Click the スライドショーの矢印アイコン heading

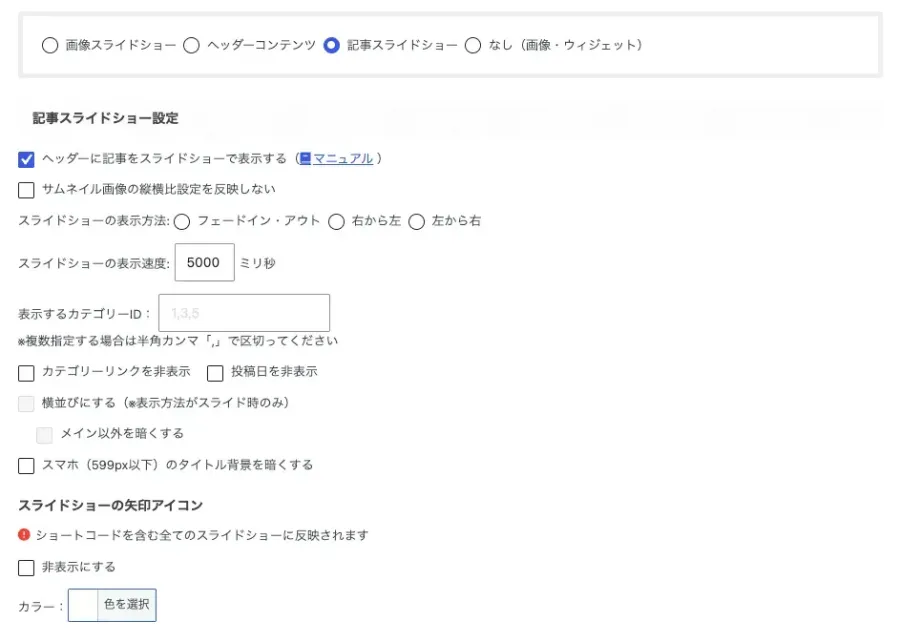[x=110, y=505]
